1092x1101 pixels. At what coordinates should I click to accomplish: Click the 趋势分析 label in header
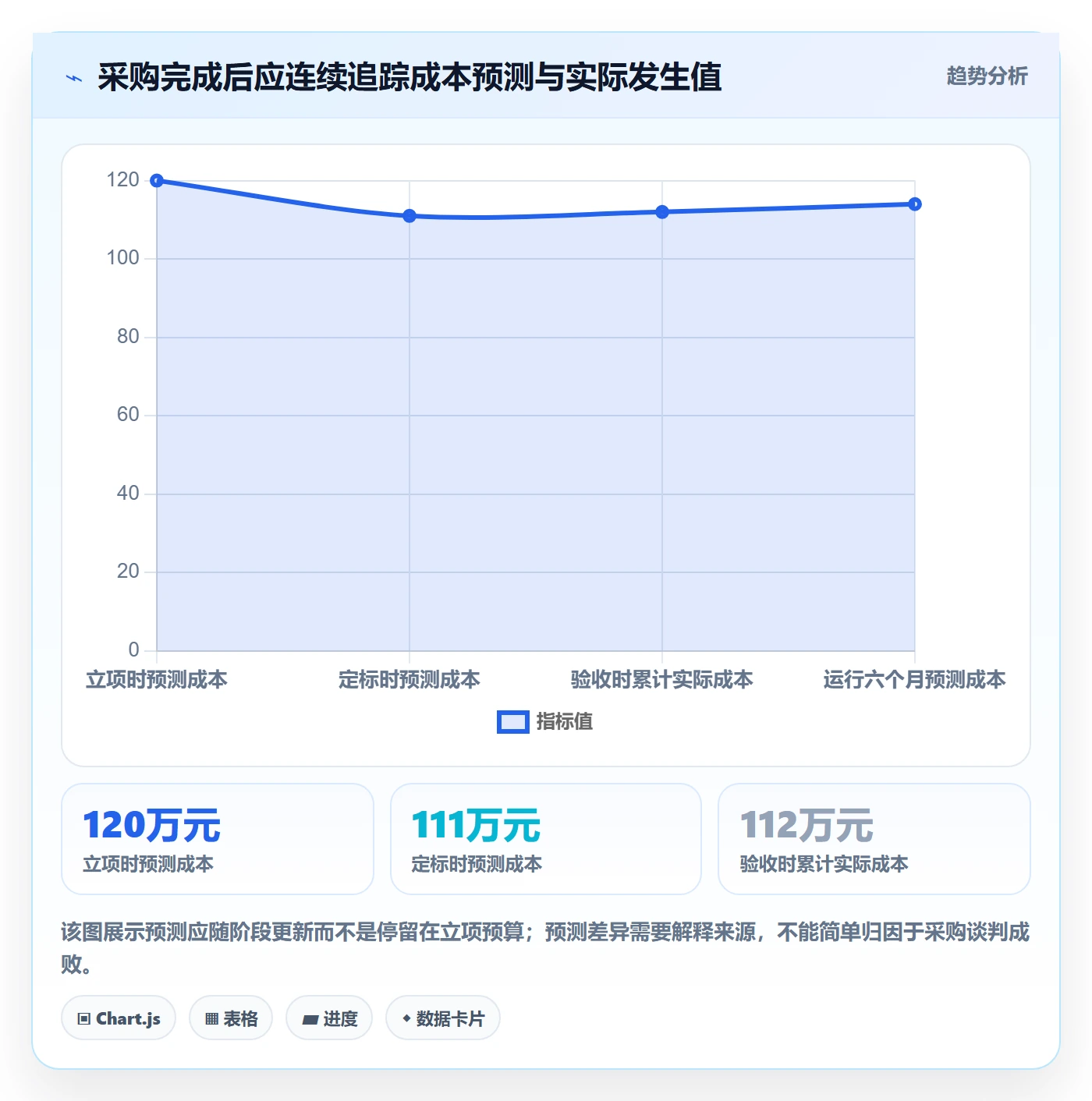pos(987,76)
